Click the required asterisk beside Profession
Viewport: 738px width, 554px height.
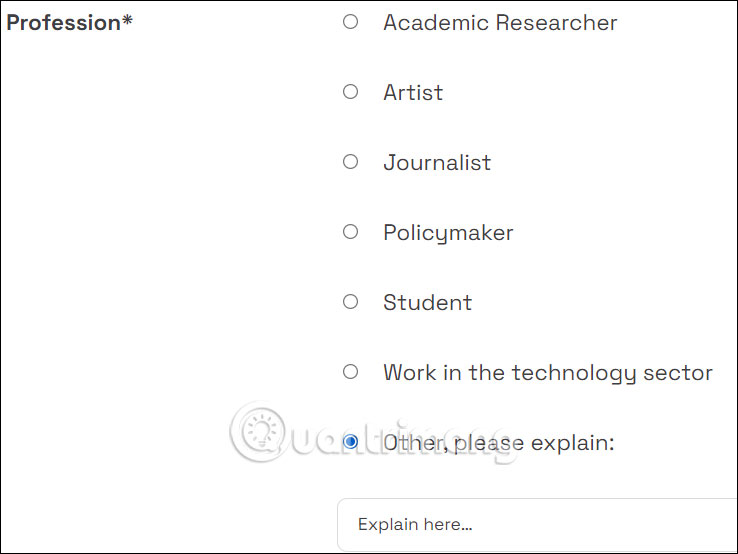click(127, 22)
